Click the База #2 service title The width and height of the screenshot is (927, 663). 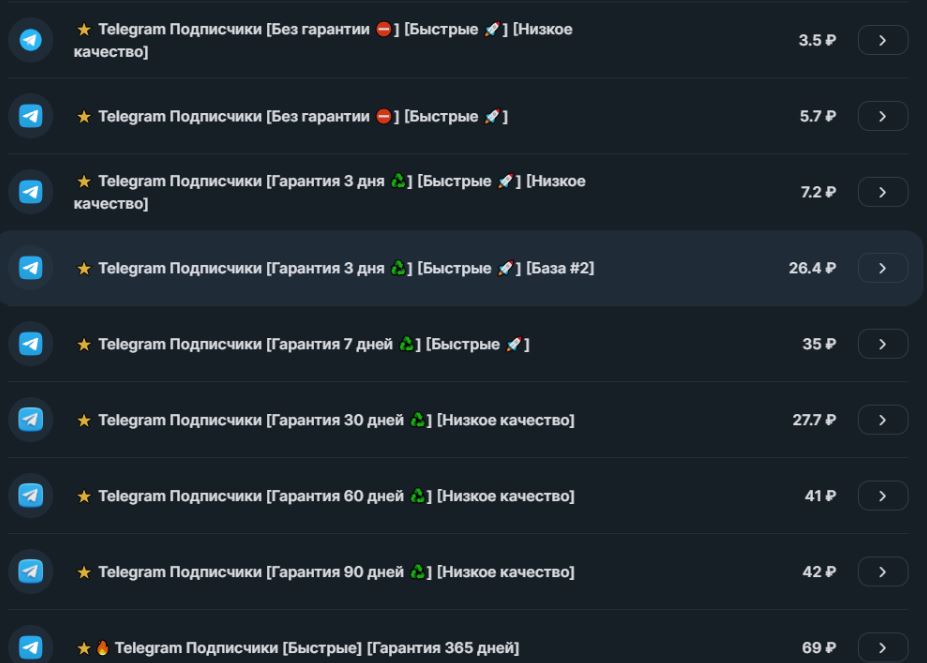click(346, 268)
